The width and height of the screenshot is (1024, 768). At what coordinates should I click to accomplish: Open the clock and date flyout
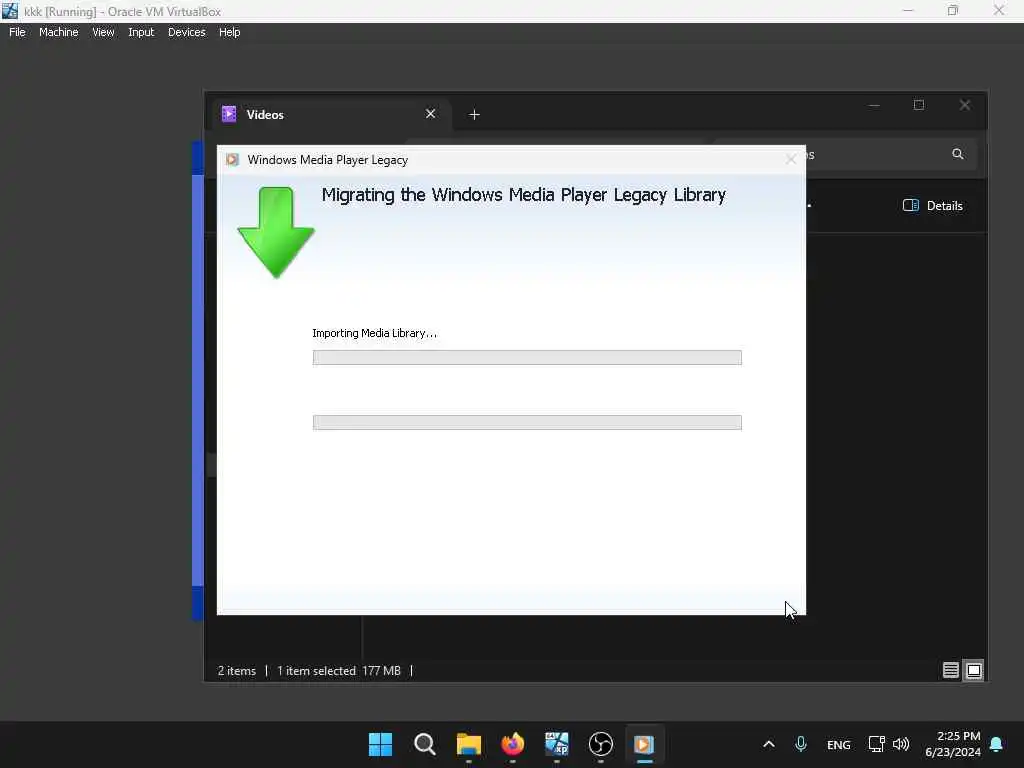tap(953, 744)
